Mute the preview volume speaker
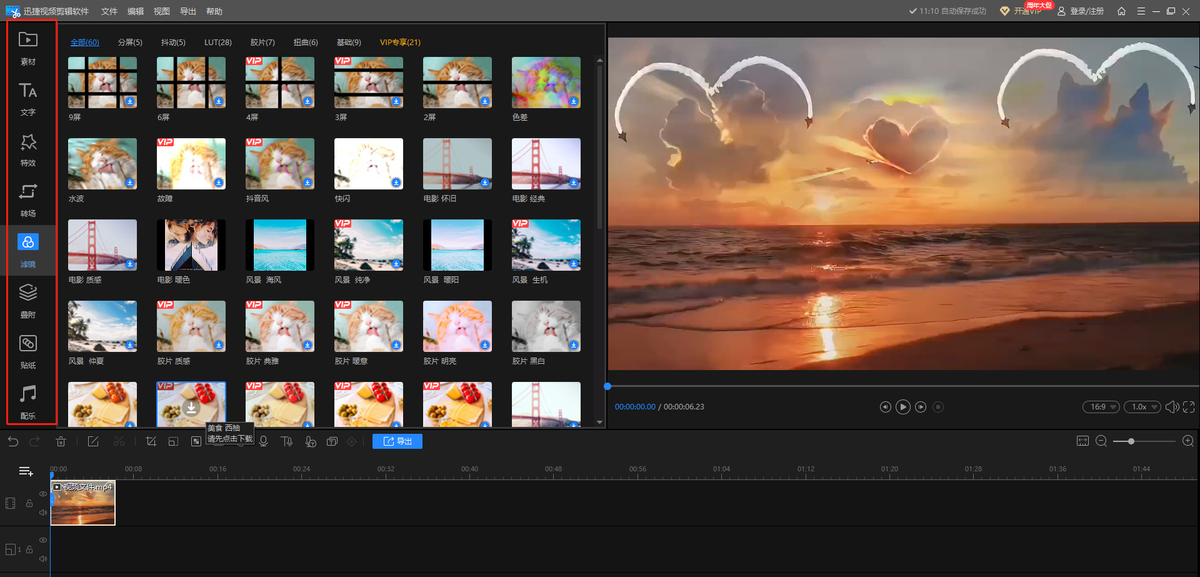This screenshot has width=1200, height=577. tap(1170, 407)
